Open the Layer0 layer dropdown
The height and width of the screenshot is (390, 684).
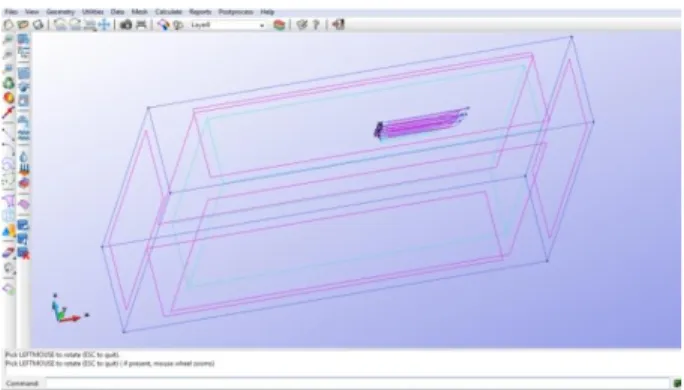(x=227, y=25)
